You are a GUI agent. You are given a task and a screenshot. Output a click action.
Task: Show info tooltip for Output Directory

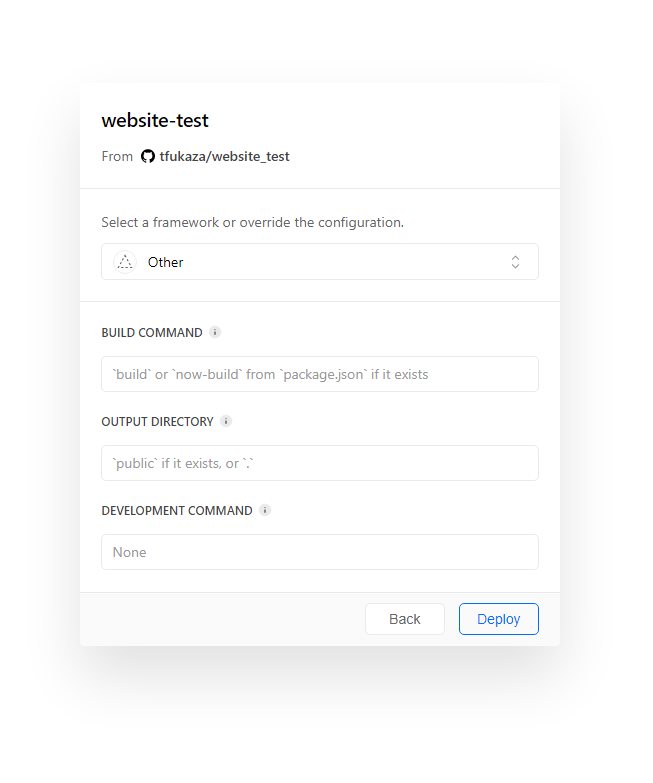point(226,421)
